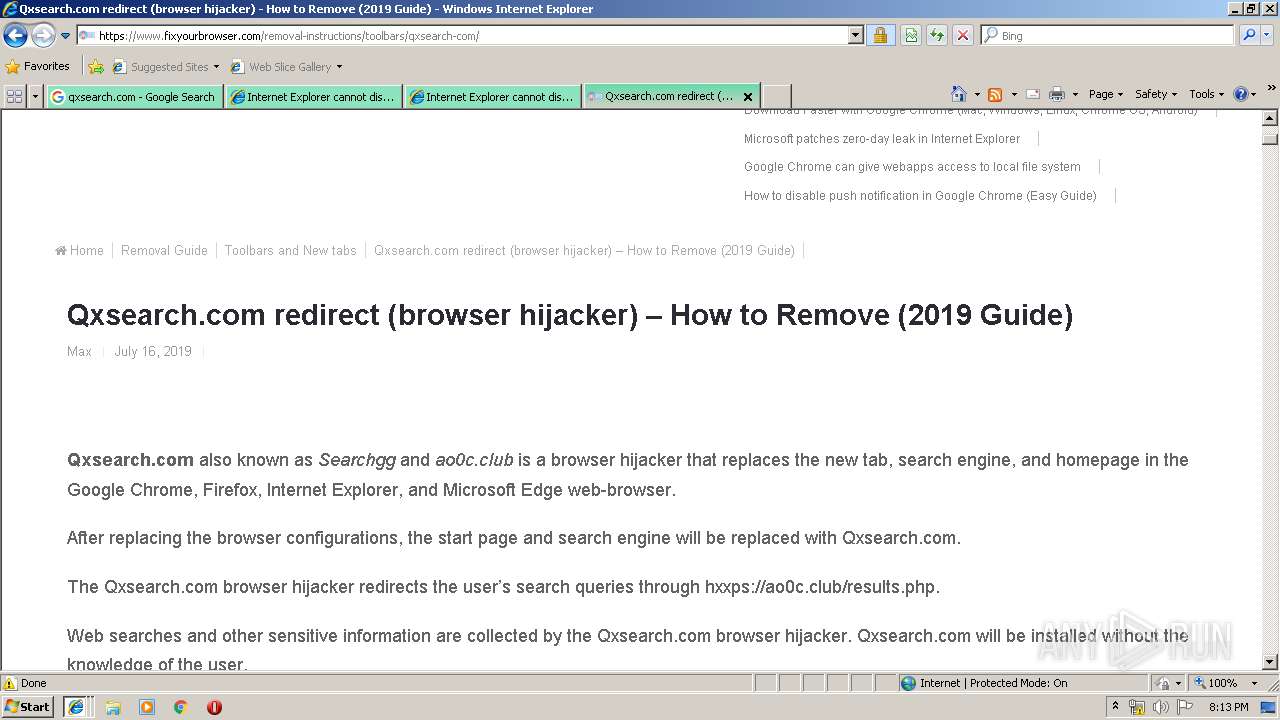1280x720 pixels.
Task: Click the red Opera-style taskbar icon
Action: (x=214, y=707)
